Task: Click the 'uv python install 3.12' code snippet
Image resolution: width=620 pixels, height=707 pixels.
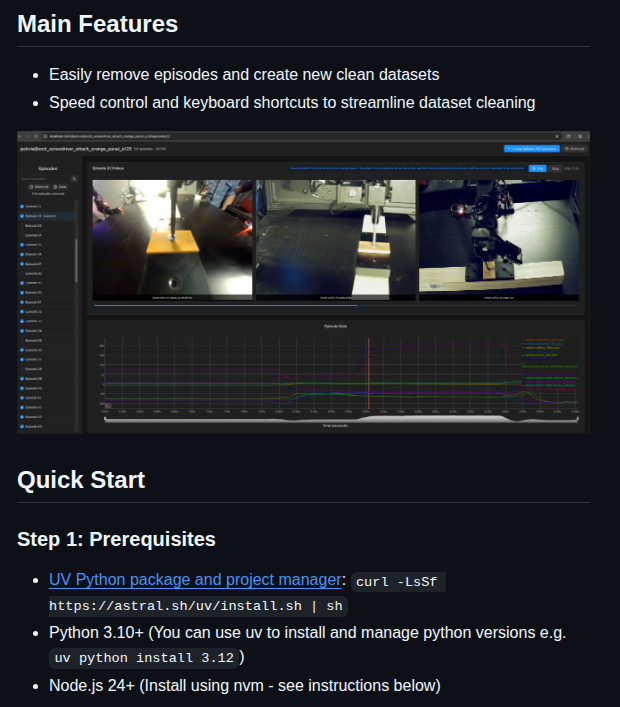Action: [144, 658]
